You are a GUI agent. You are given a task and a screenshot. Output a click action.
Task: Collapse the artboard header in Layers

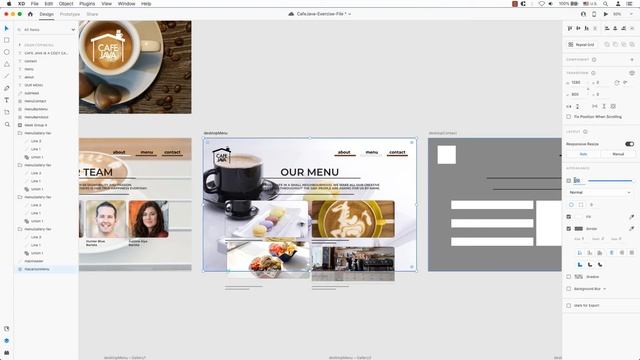[x=20, y=45]
